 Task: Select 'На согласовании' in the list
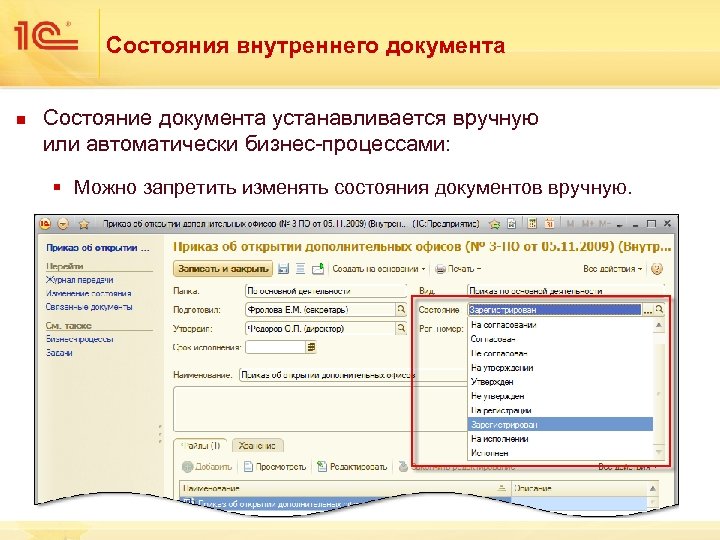tap(560, 325)
